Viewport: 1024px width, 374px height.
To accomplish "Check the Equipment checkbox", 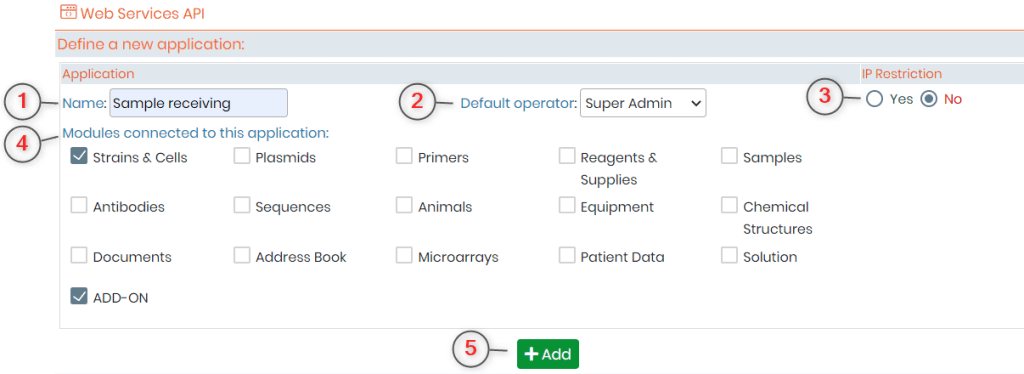I will coord(567,206).
